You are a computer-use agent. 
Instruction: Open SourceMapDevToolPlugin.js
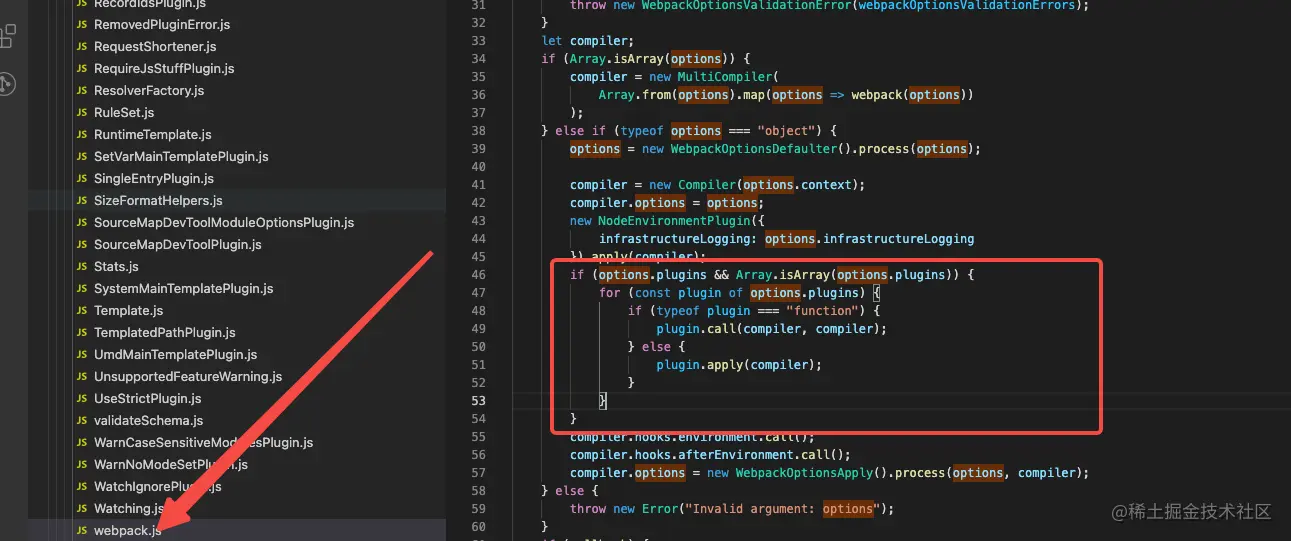178,245
